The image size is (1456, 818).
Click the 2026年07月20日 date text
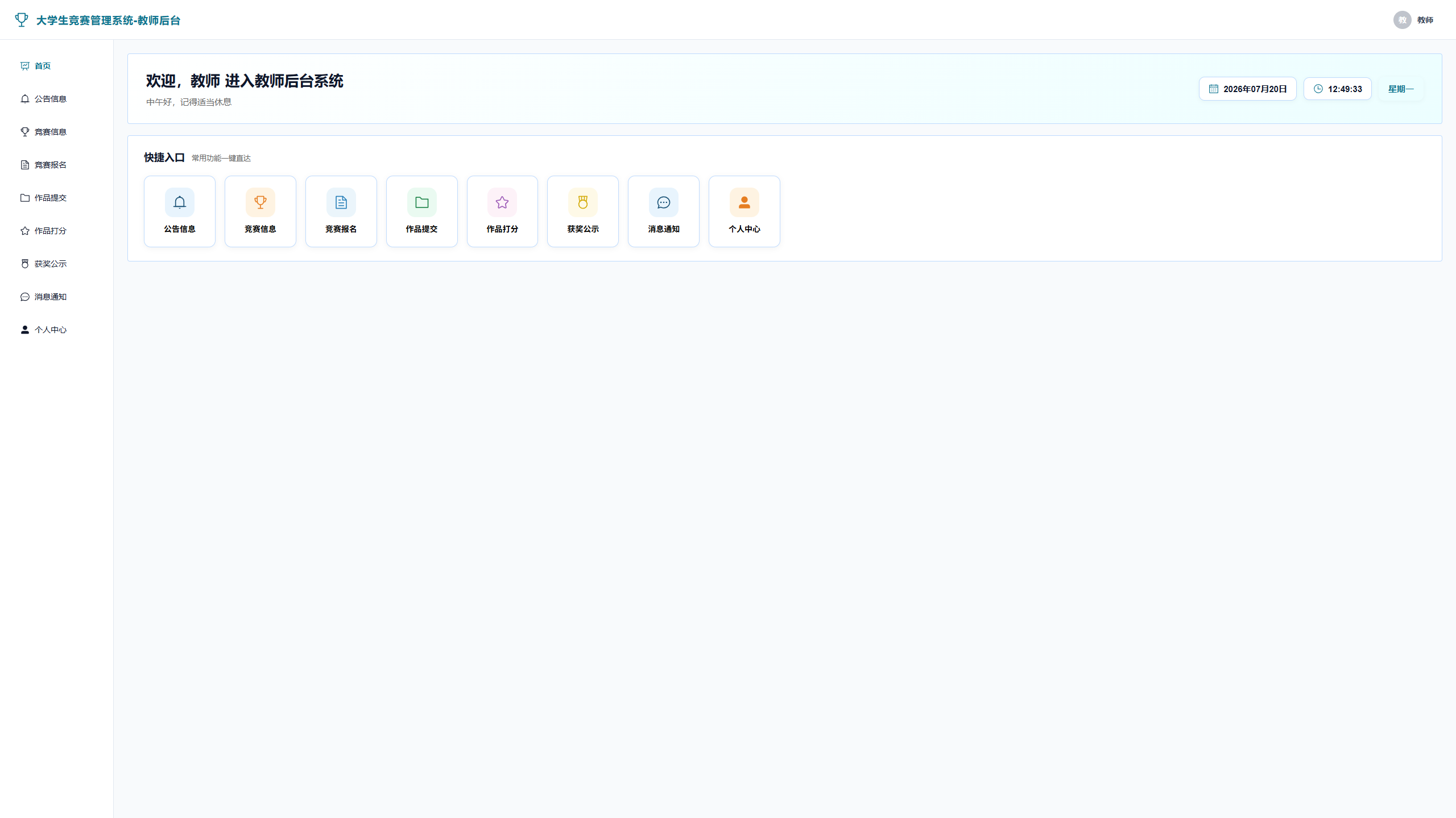pos(1255,89)
